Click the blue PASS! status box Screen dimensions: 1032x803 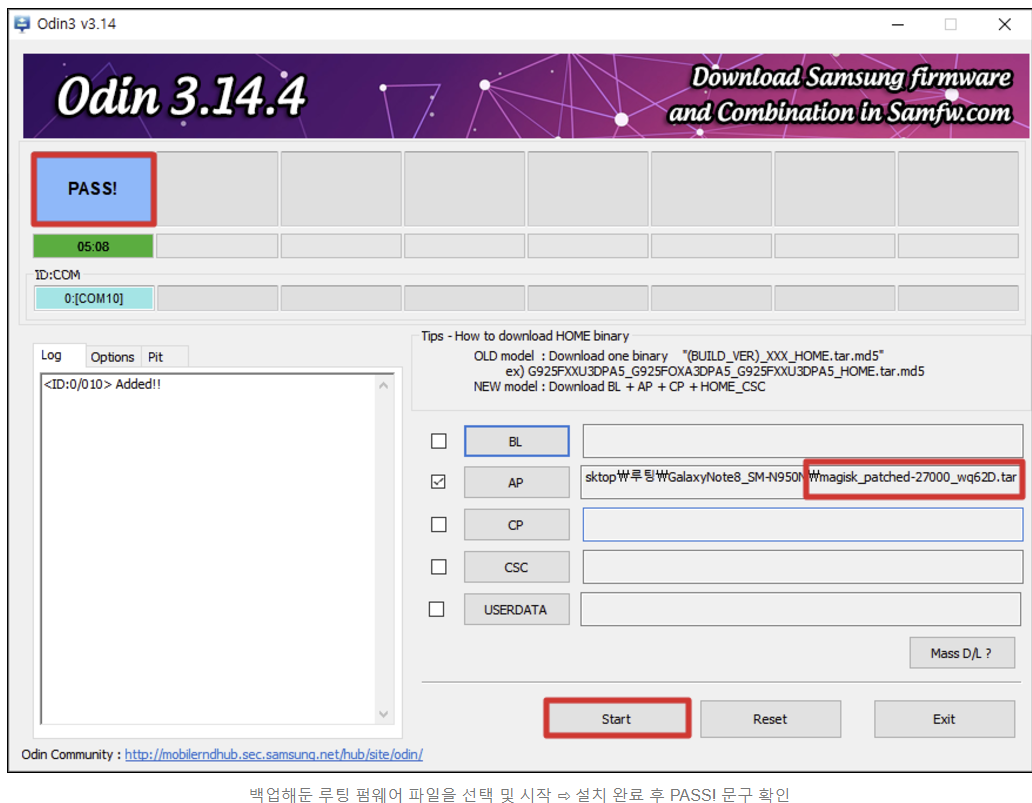click(x=93, y=189)
